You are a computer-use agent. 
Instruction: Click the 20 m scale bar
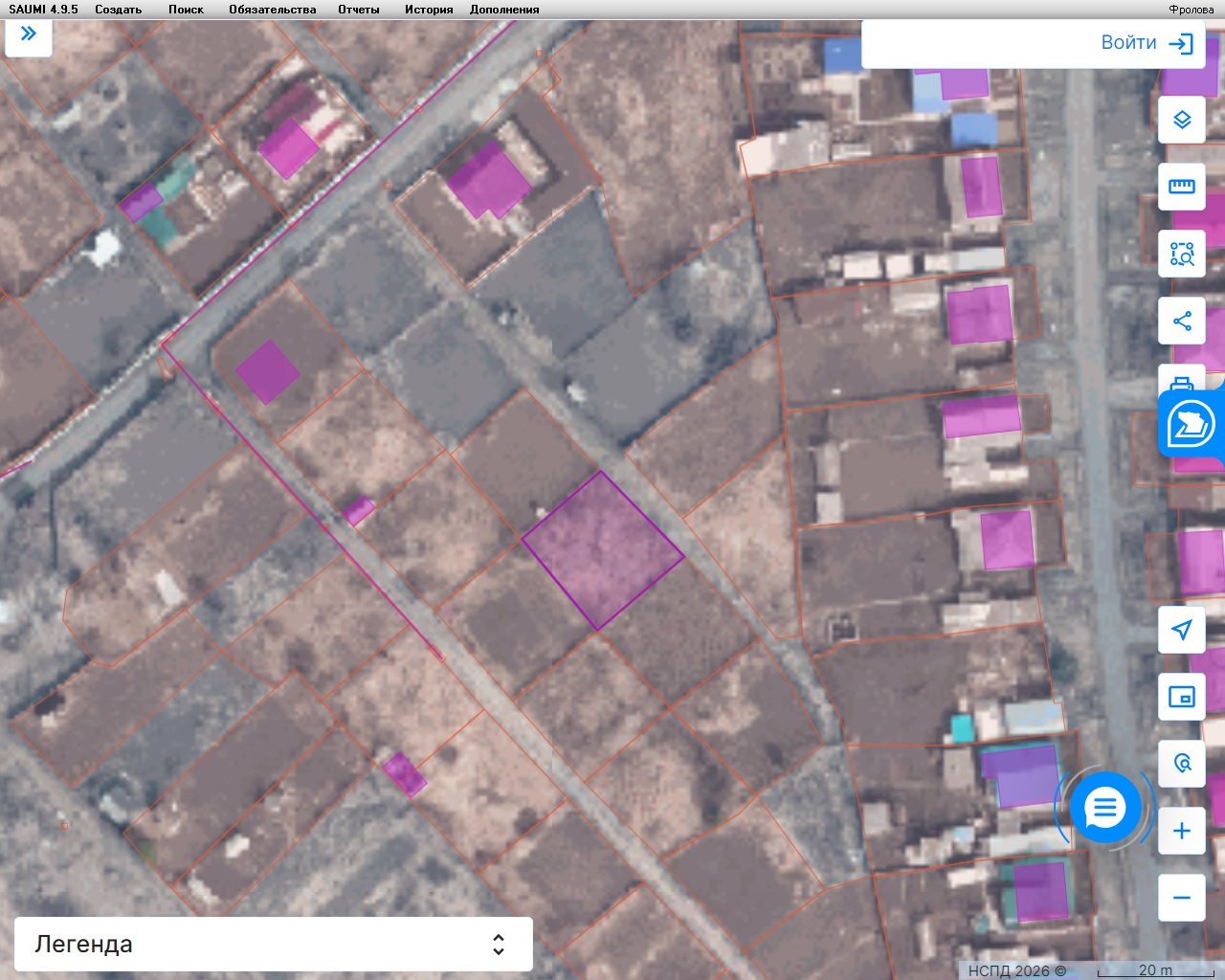[1156, 970]
